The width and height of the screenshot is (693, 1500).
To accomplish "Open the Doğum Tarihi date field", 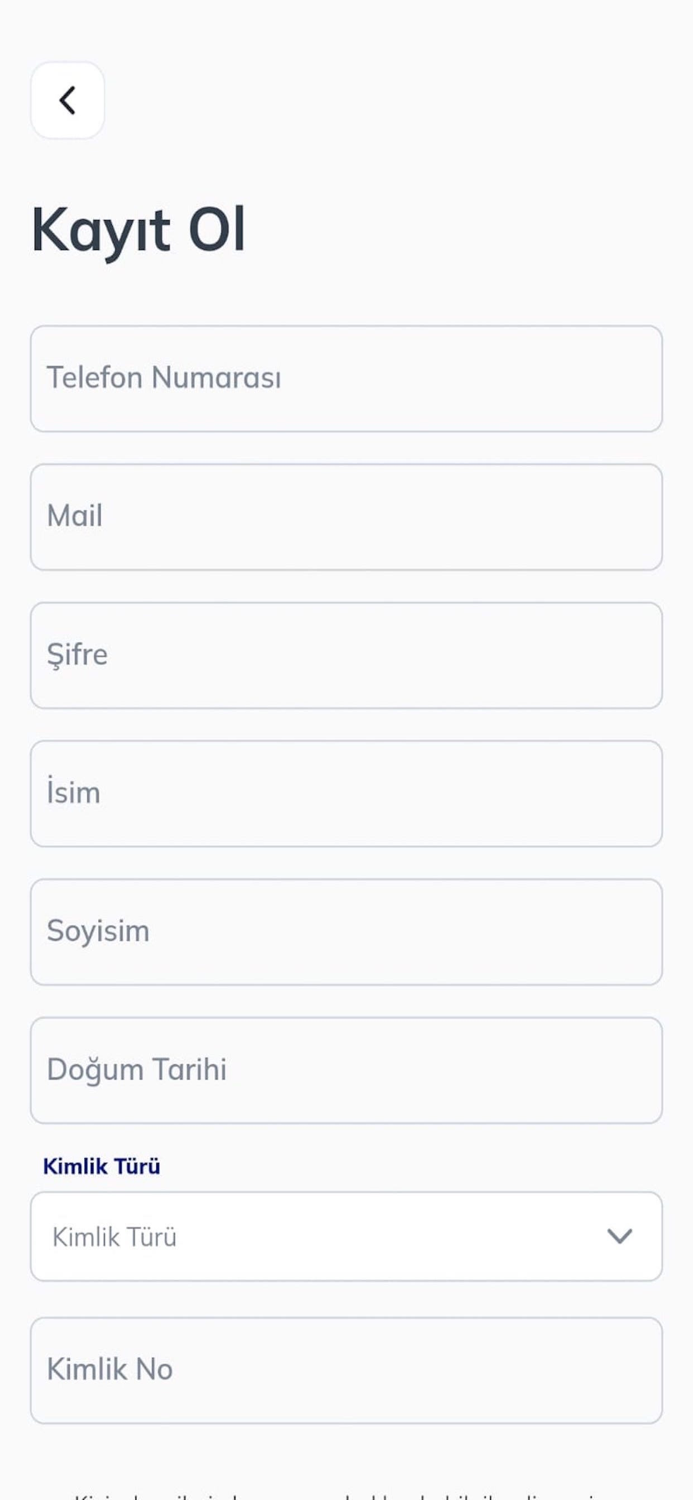I will pyautogui.click(x=346, y=1070).
